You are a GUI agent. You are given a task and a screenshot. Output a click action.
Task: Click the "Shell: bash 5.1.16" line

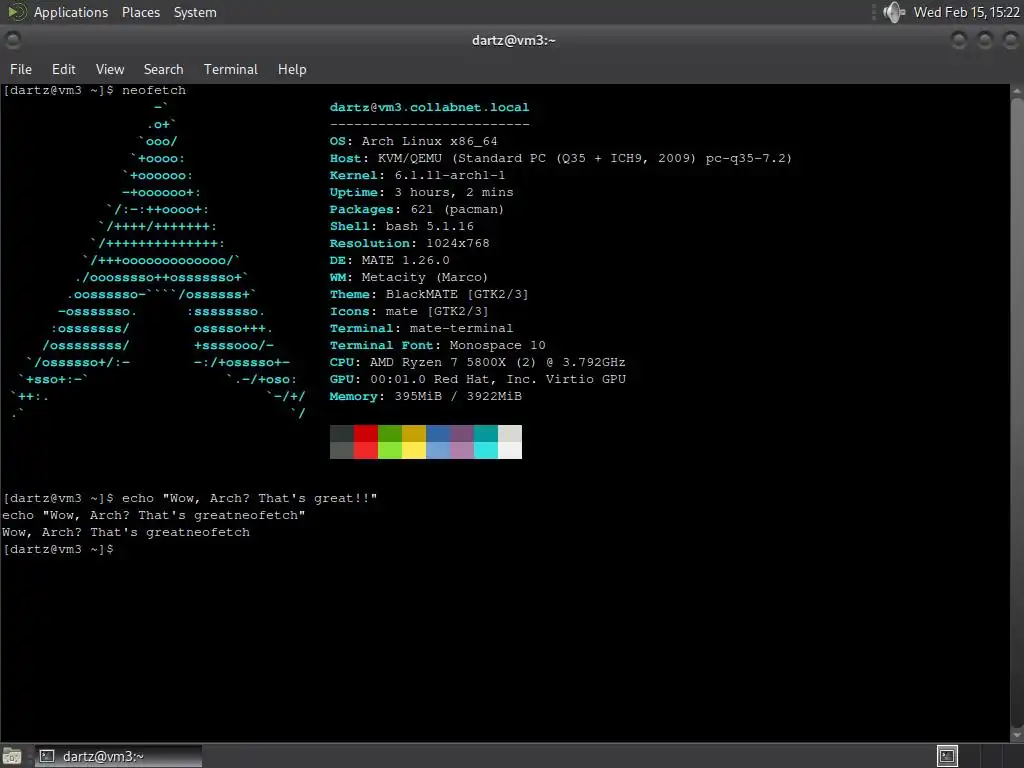point(402,226)
